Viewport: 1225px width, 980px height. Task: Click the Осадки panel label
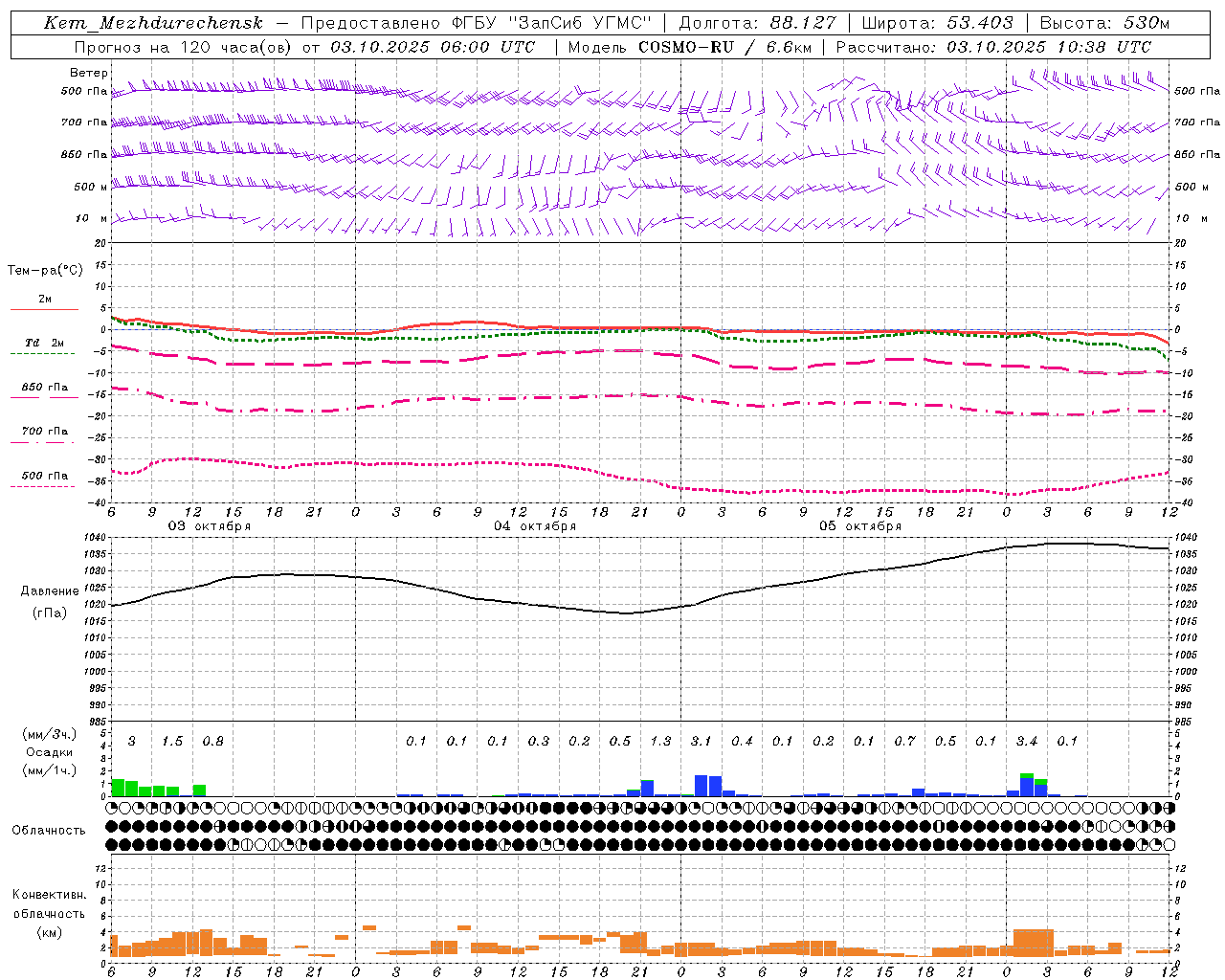click(50, 752)
